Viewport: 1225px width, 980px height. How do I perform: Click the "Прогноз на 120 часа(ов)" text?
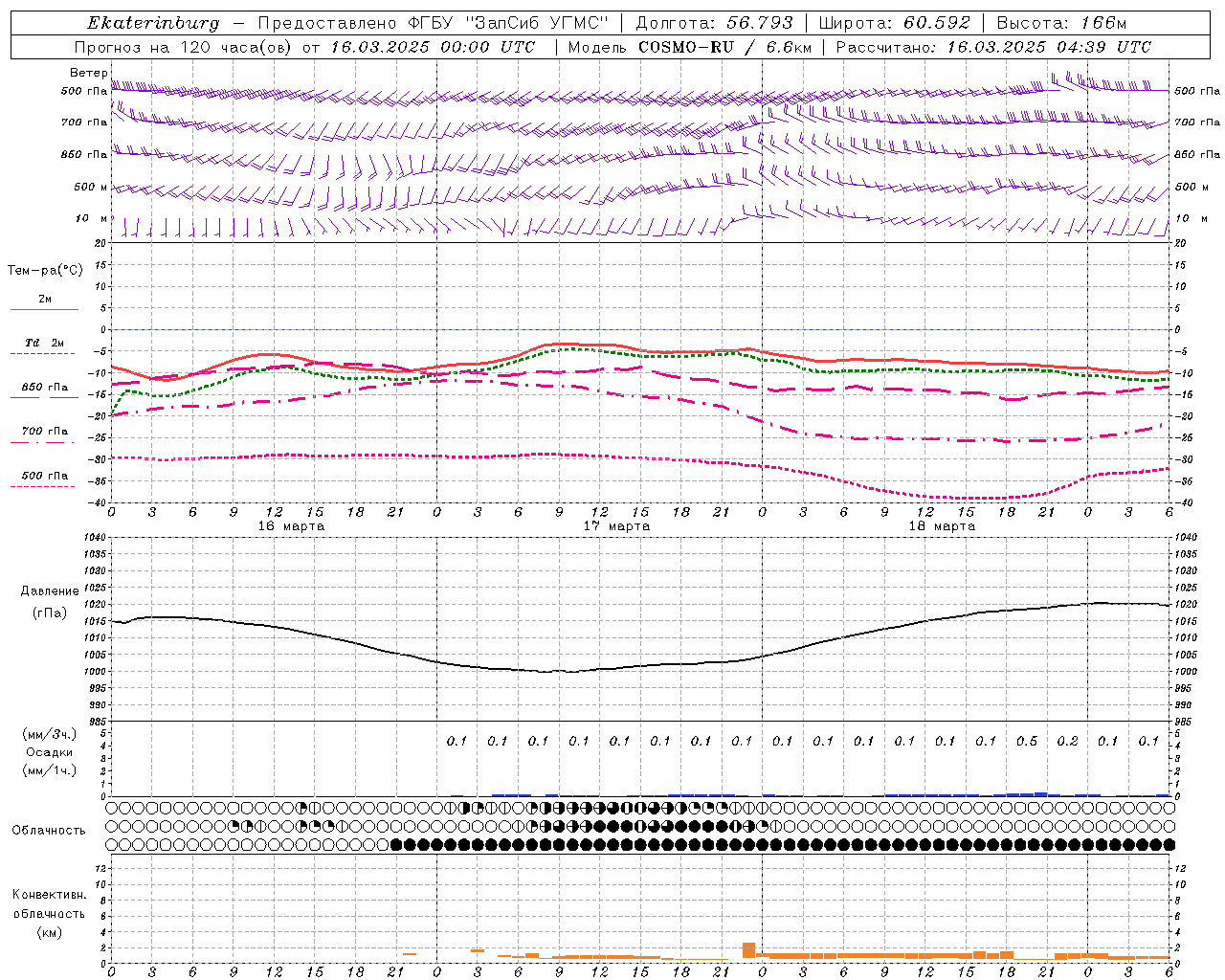(184, 47)
